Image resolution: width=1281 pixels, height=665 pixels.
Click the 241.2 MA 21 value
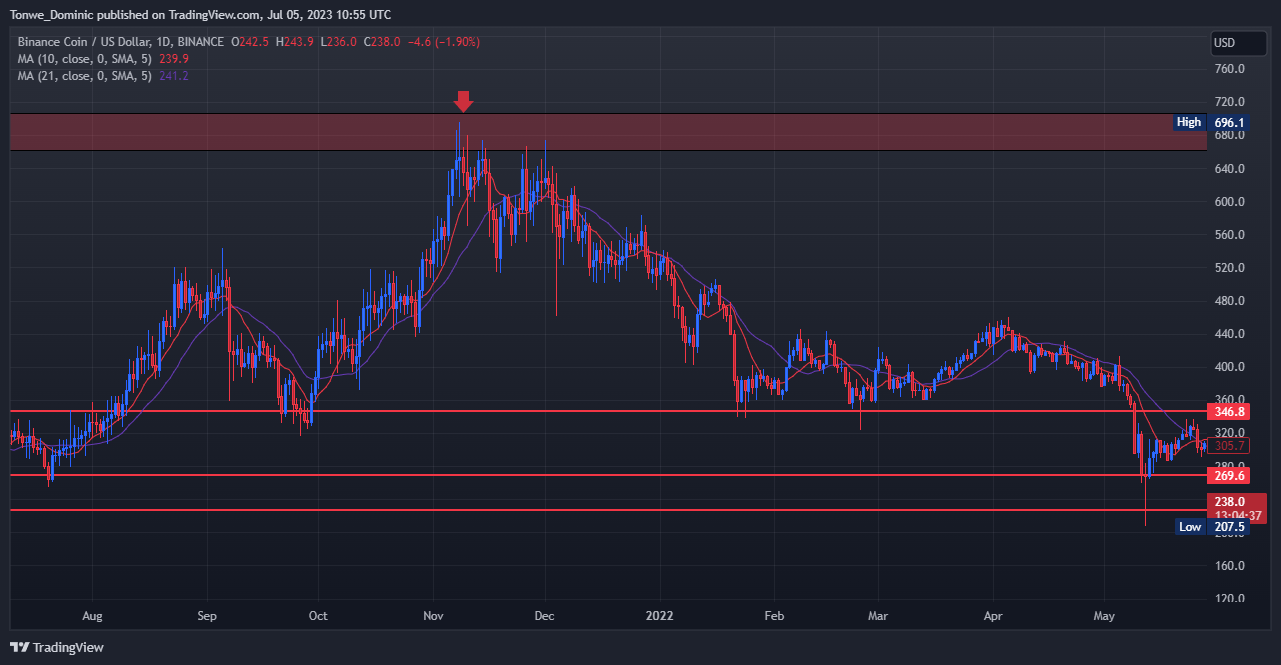(173, 76)
